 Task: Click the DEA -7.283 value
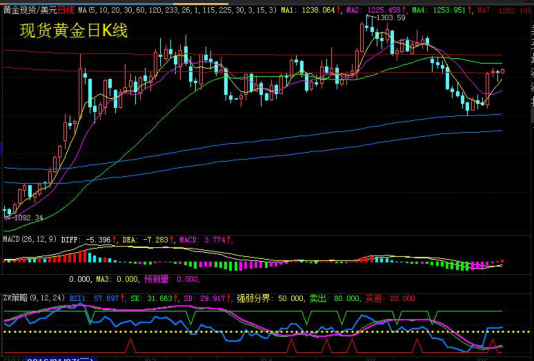(147, 240)
